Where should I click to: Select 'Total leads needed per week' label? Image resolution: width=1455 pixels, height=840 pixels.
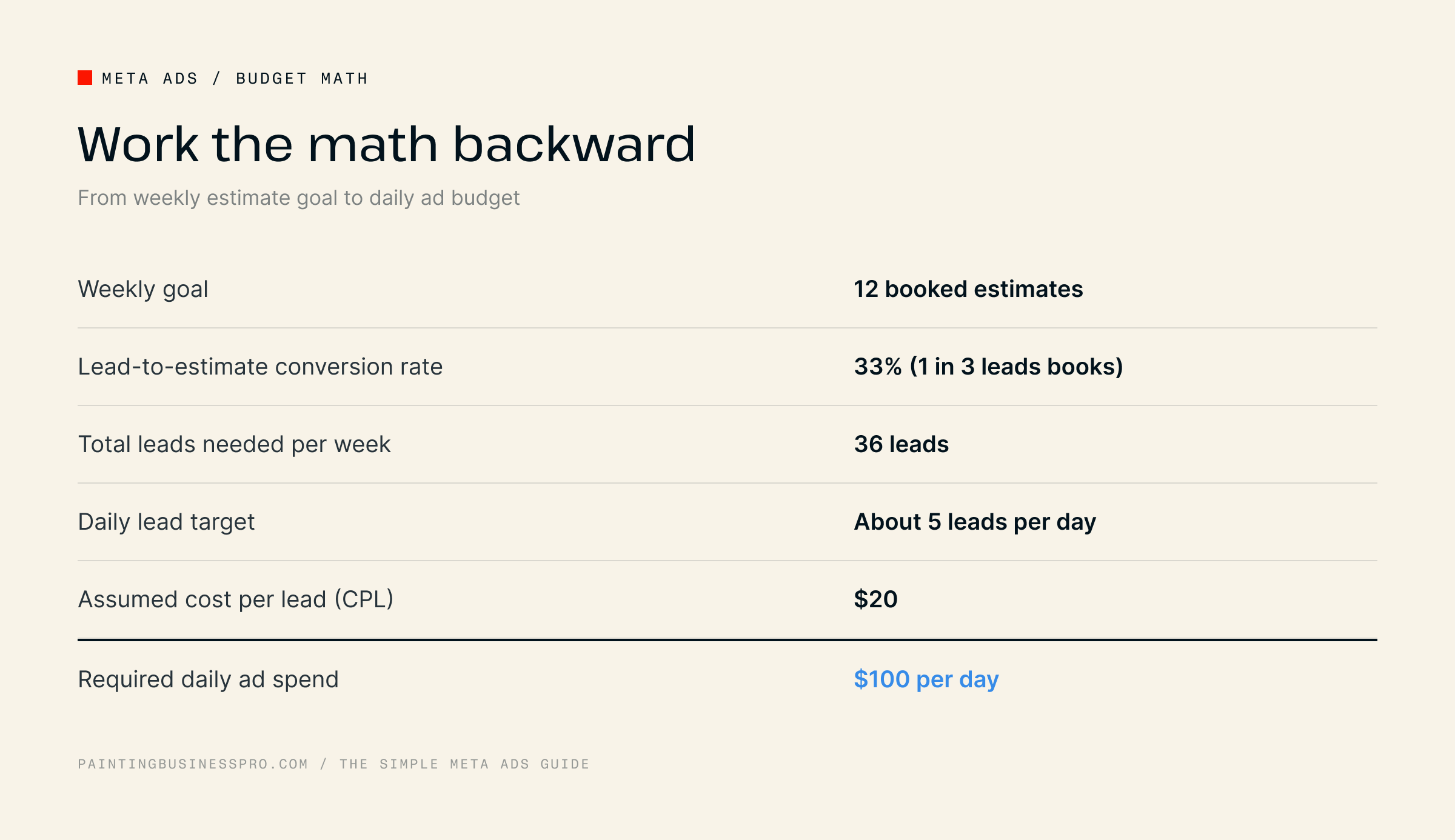(234, 444)
